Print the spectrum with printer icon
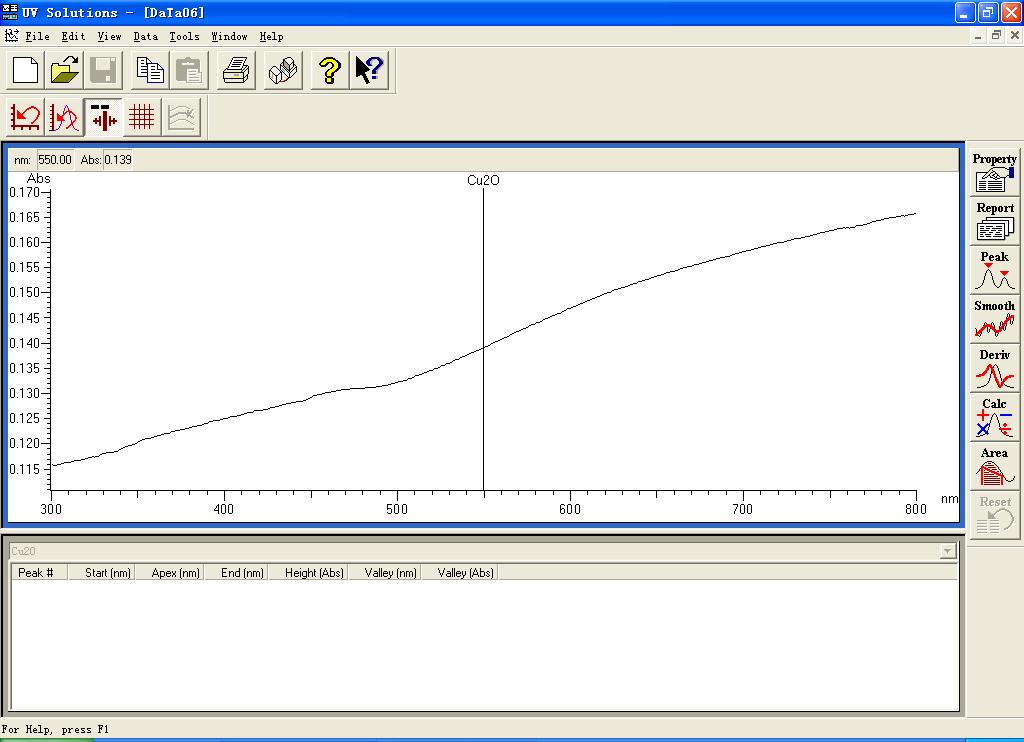 tap(236, 70)
